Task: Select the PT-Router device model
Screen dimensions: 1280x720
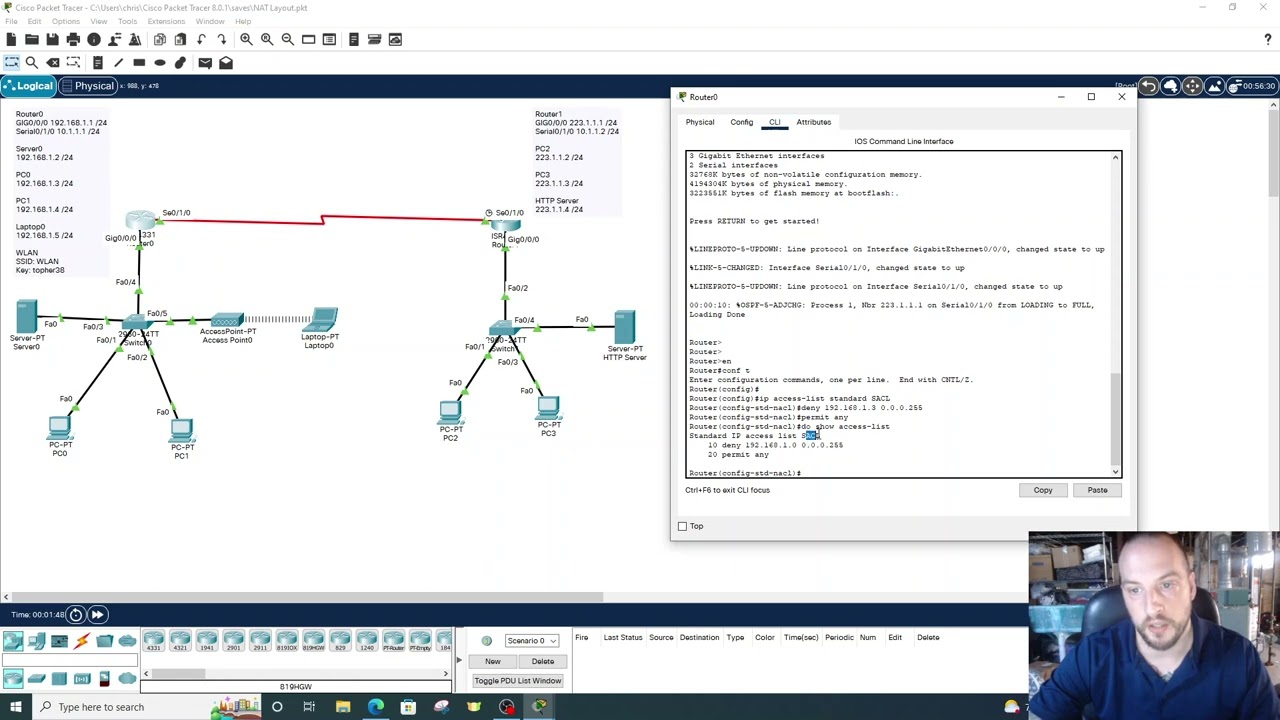Action: (394, 641)
